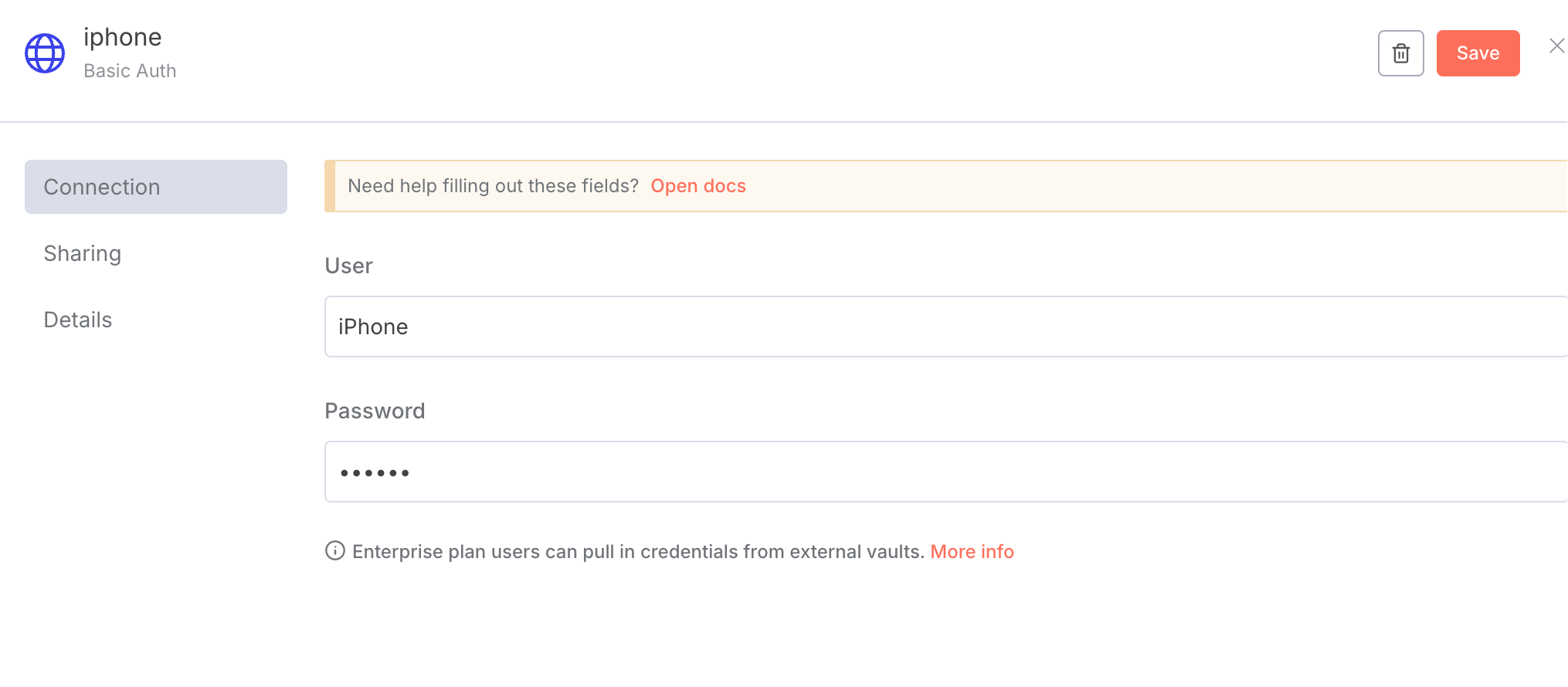1568x687 pixels.
Task: Click the masked password dots
Action: click(x=375, y=472)
